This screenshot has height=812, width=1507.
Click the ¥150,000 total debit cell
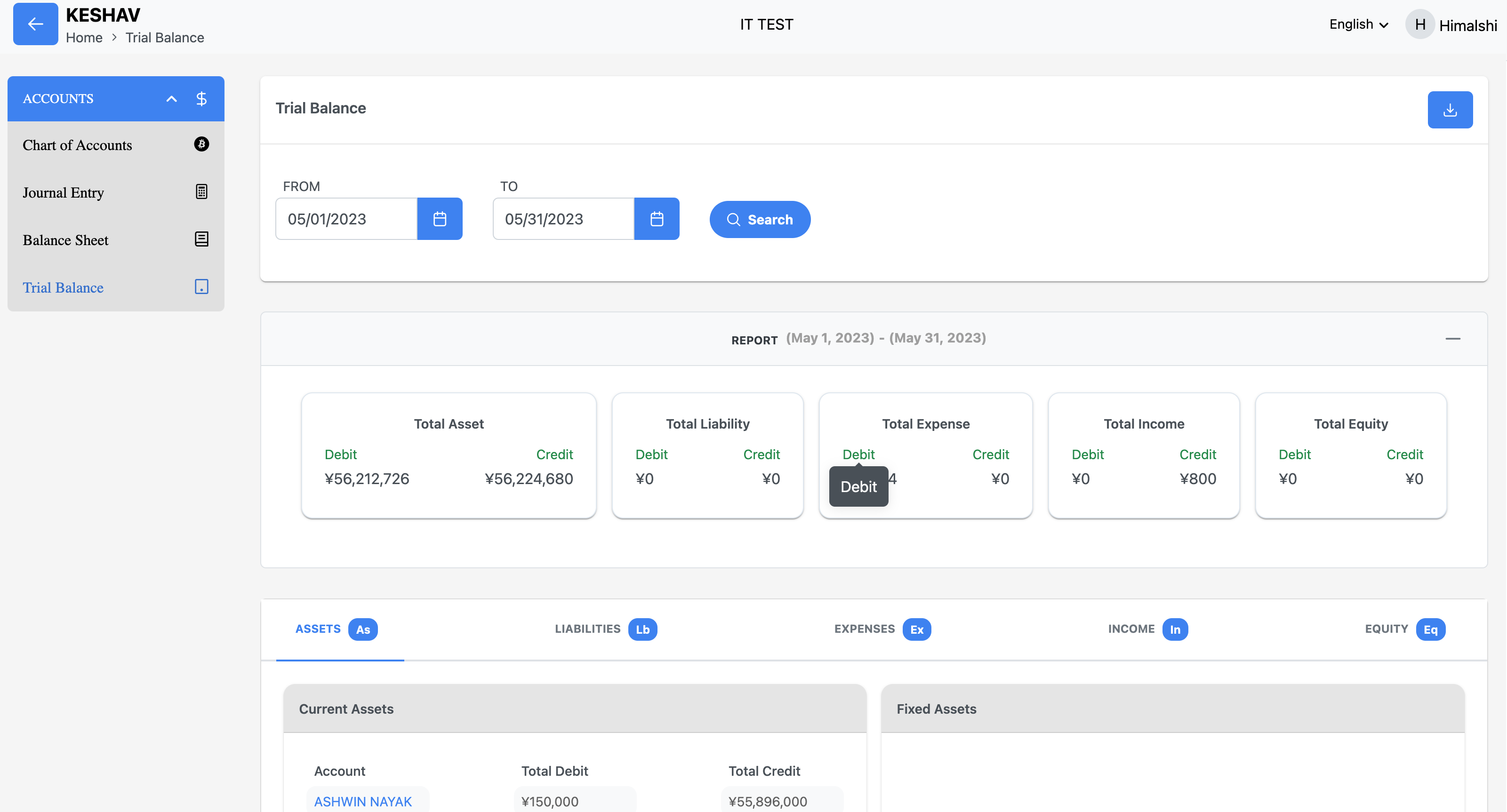pyautogui.click(x=575, y=802)
